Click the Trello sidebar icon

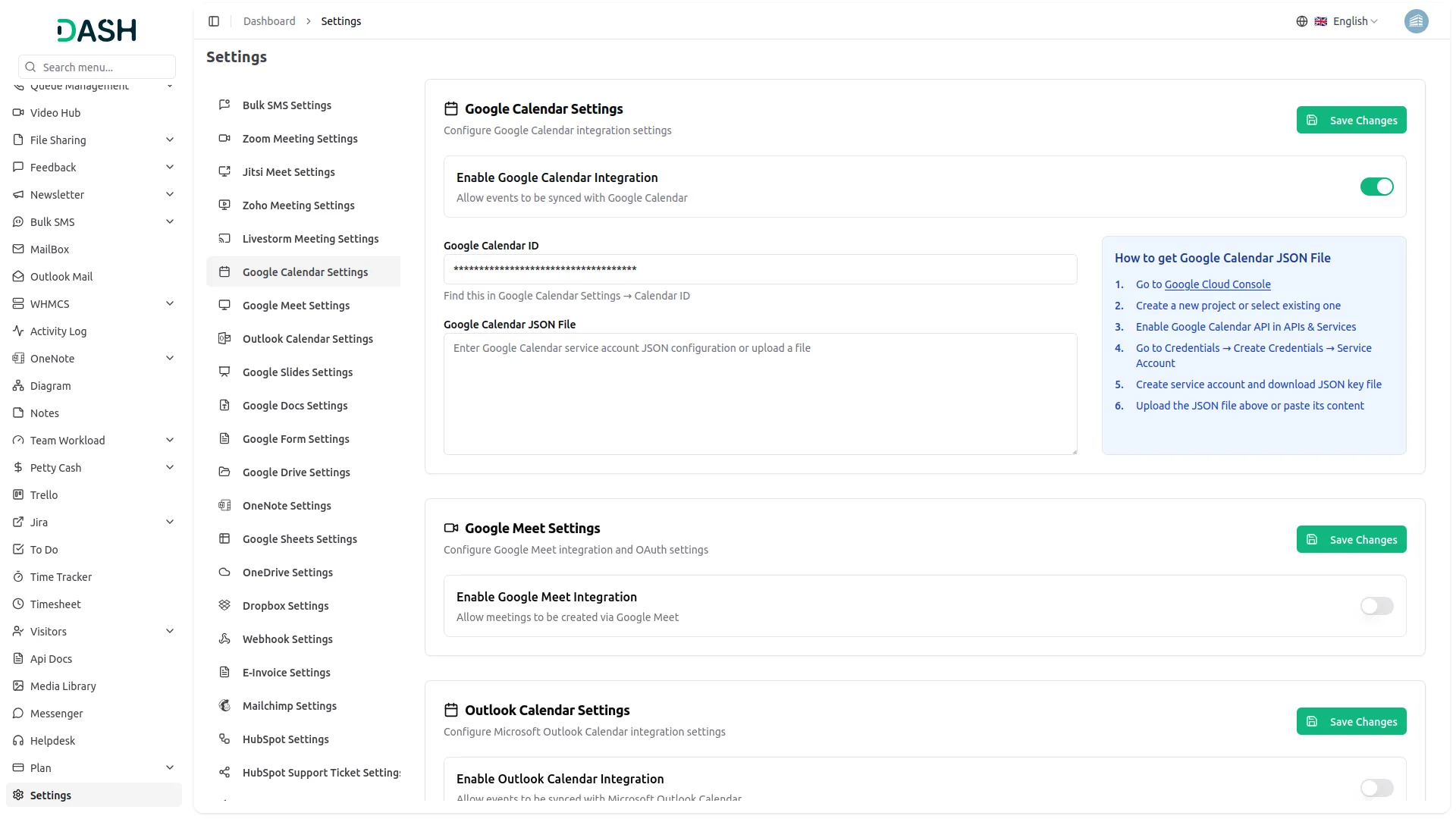pos(18,495)
